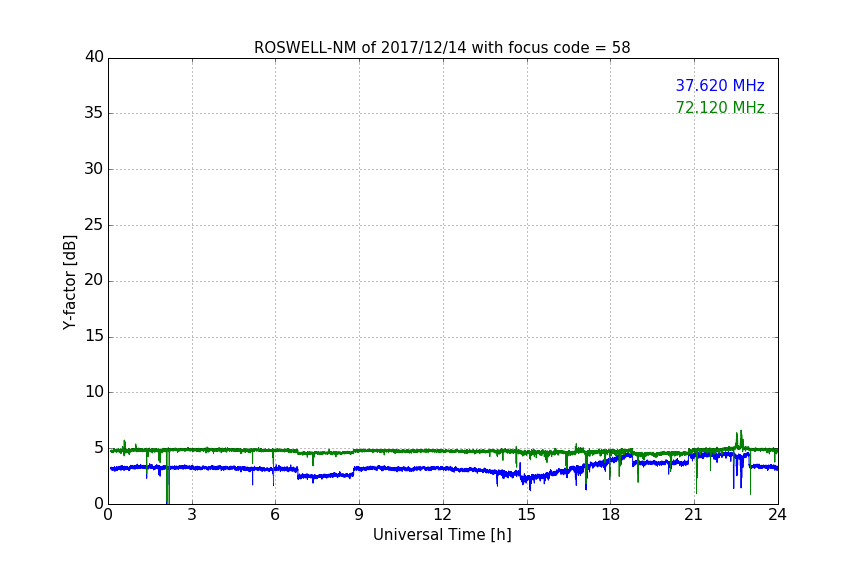Click the x-axis tick label 12

(x=443, y=515)
